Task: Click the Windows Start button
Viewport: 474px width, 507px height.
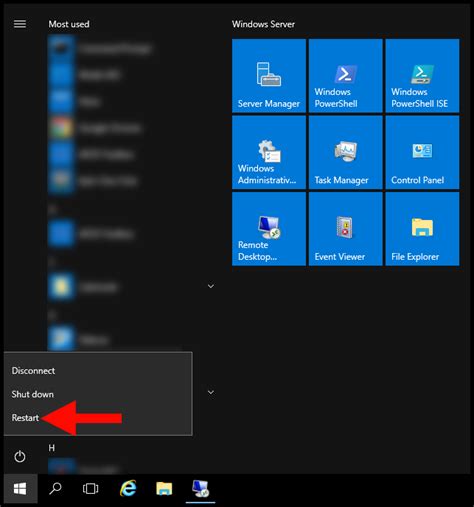Action: click(x=20, y=489)
